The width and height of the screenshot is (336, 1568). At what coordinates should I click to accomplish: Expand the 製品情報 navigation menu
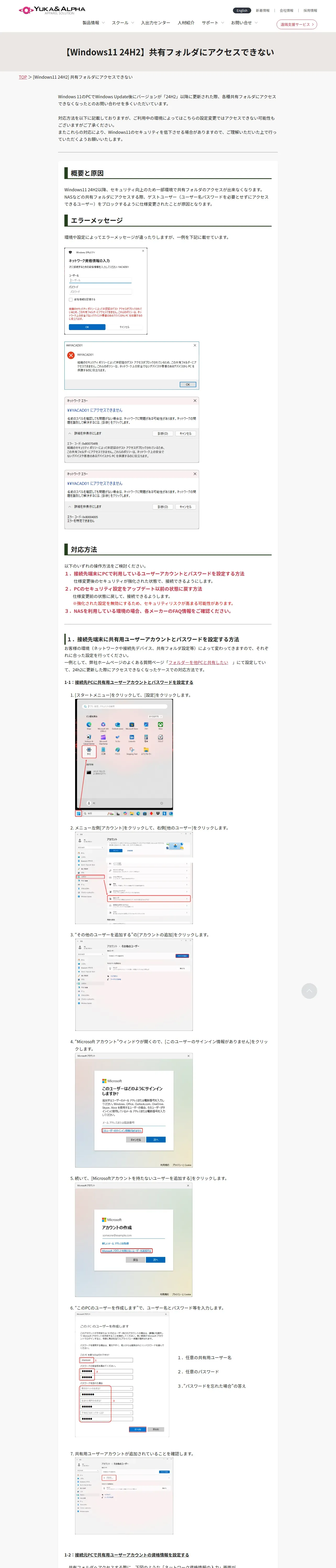[93, 22]
